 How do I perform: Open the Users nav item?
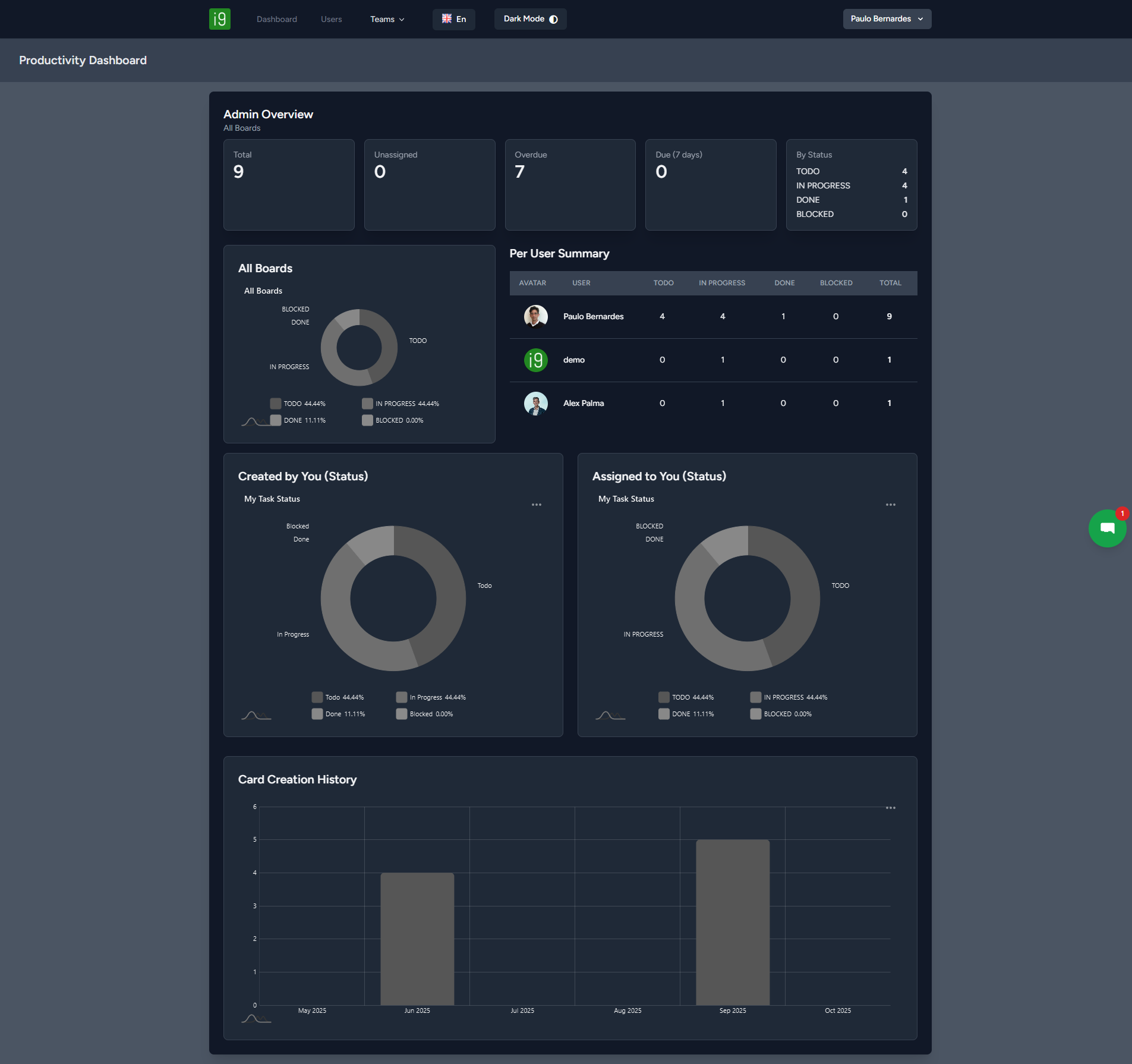pos(331,19)
